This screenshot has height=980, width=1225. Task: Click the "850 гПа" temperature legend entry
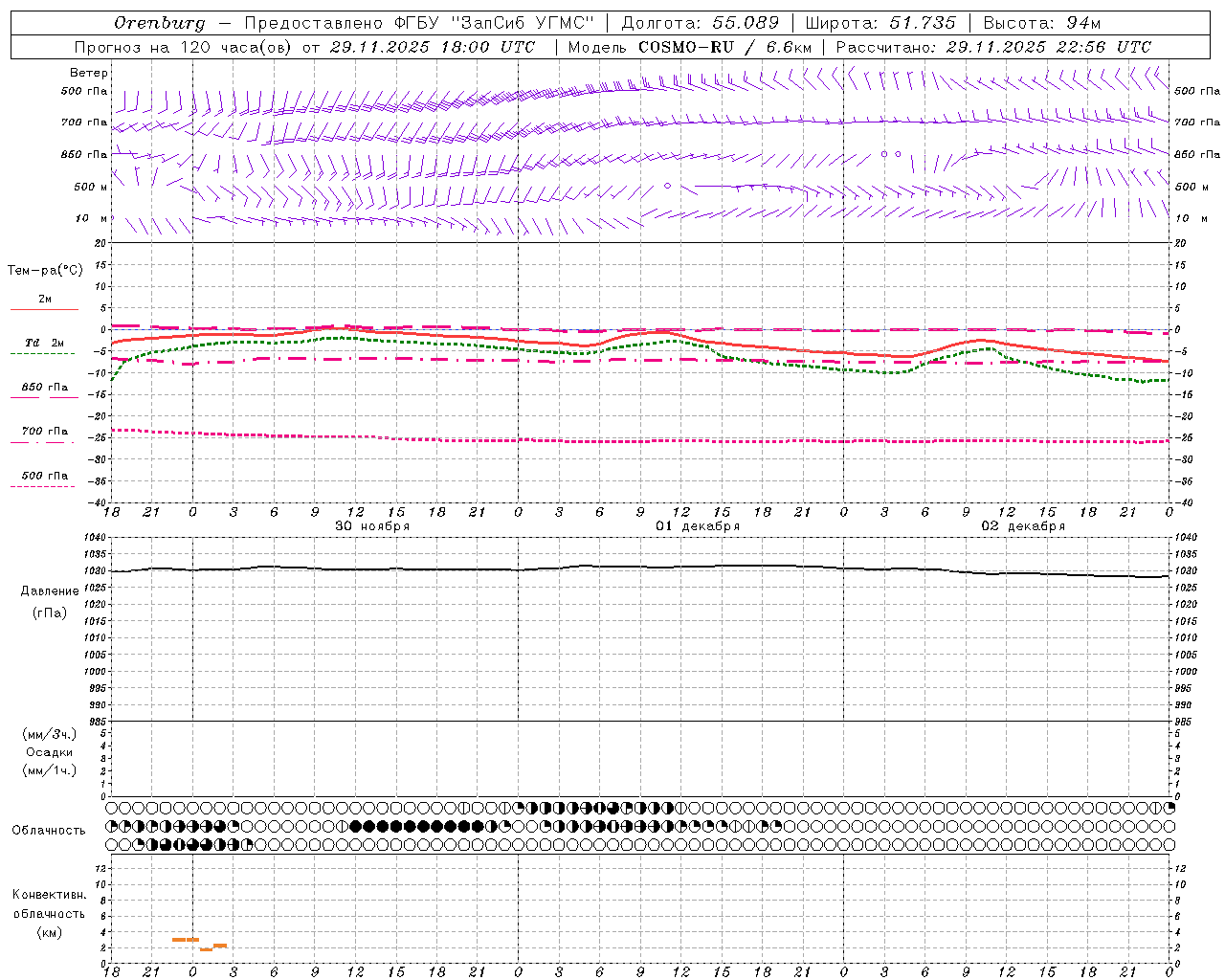click(x=44, y=390)
